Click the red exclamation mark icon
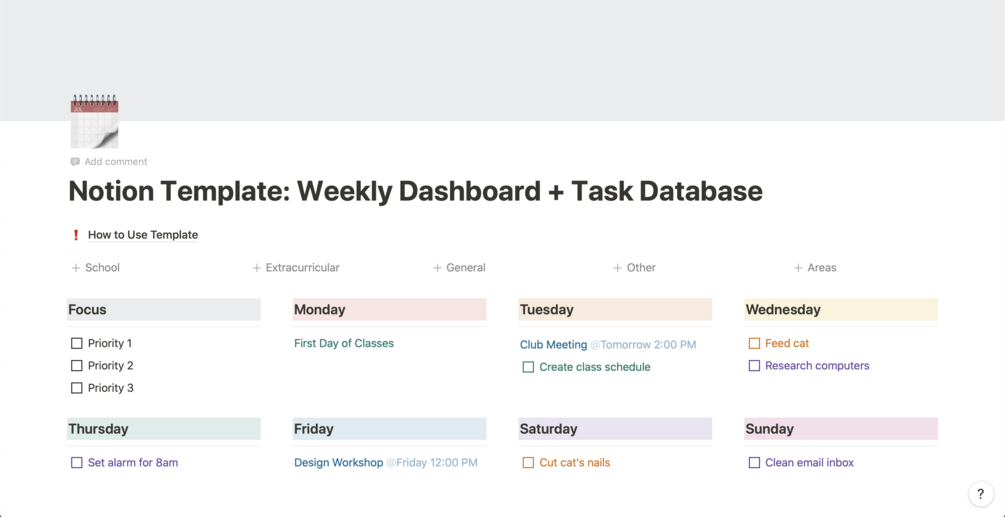 tap(76, 235)
